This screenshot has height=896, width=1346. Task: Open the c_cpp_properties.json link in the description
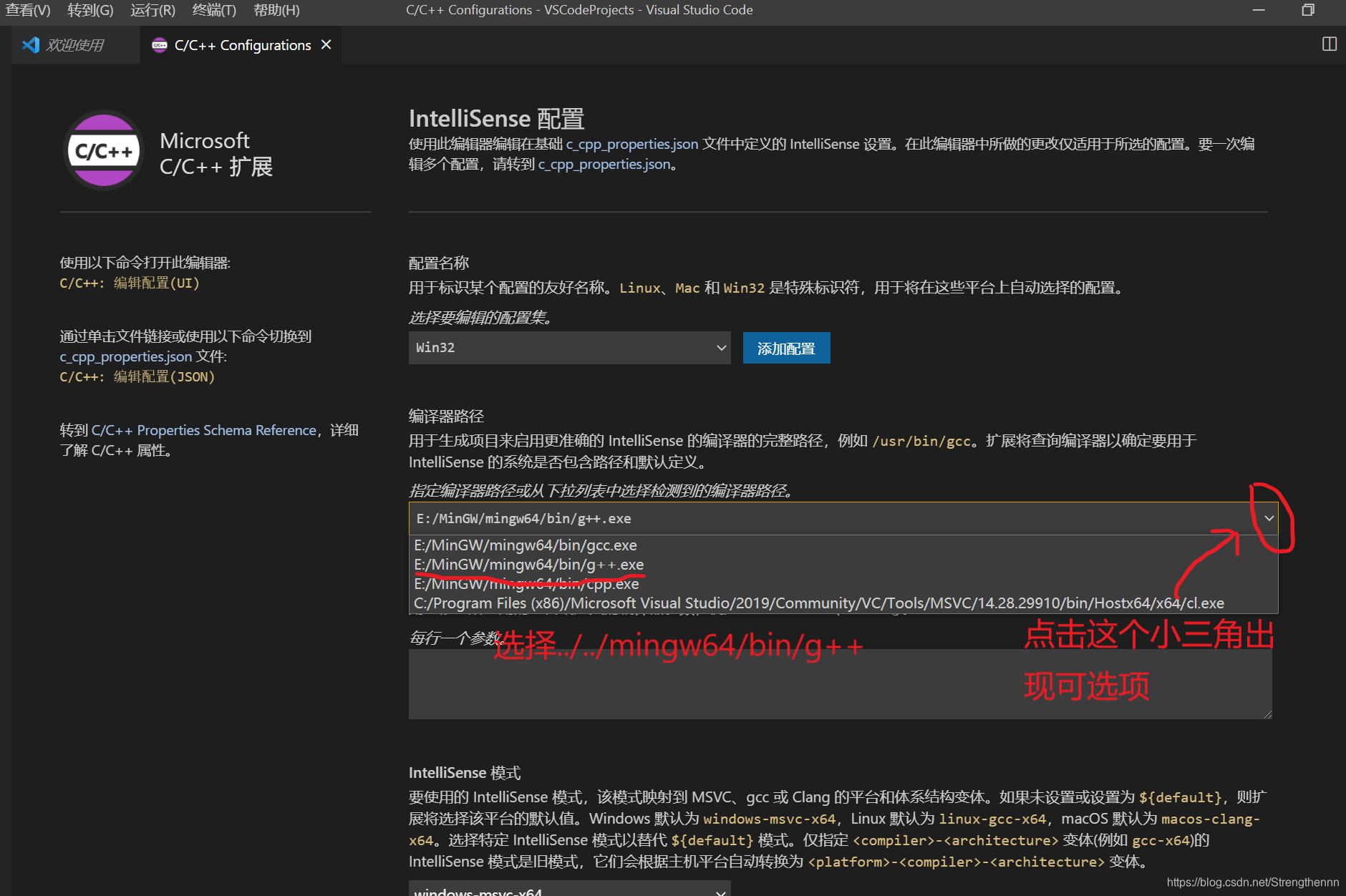632,144
